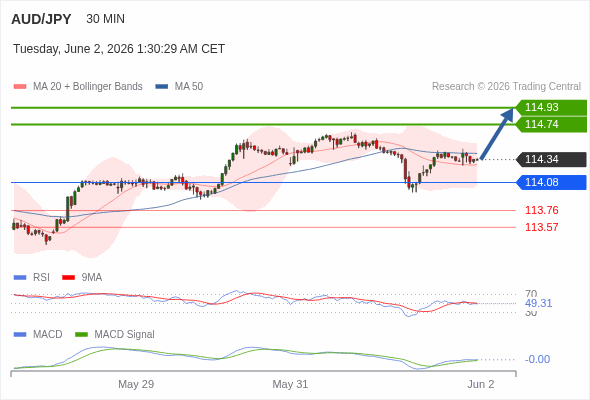Select the 114.34 current price tag

coord(551,160)
